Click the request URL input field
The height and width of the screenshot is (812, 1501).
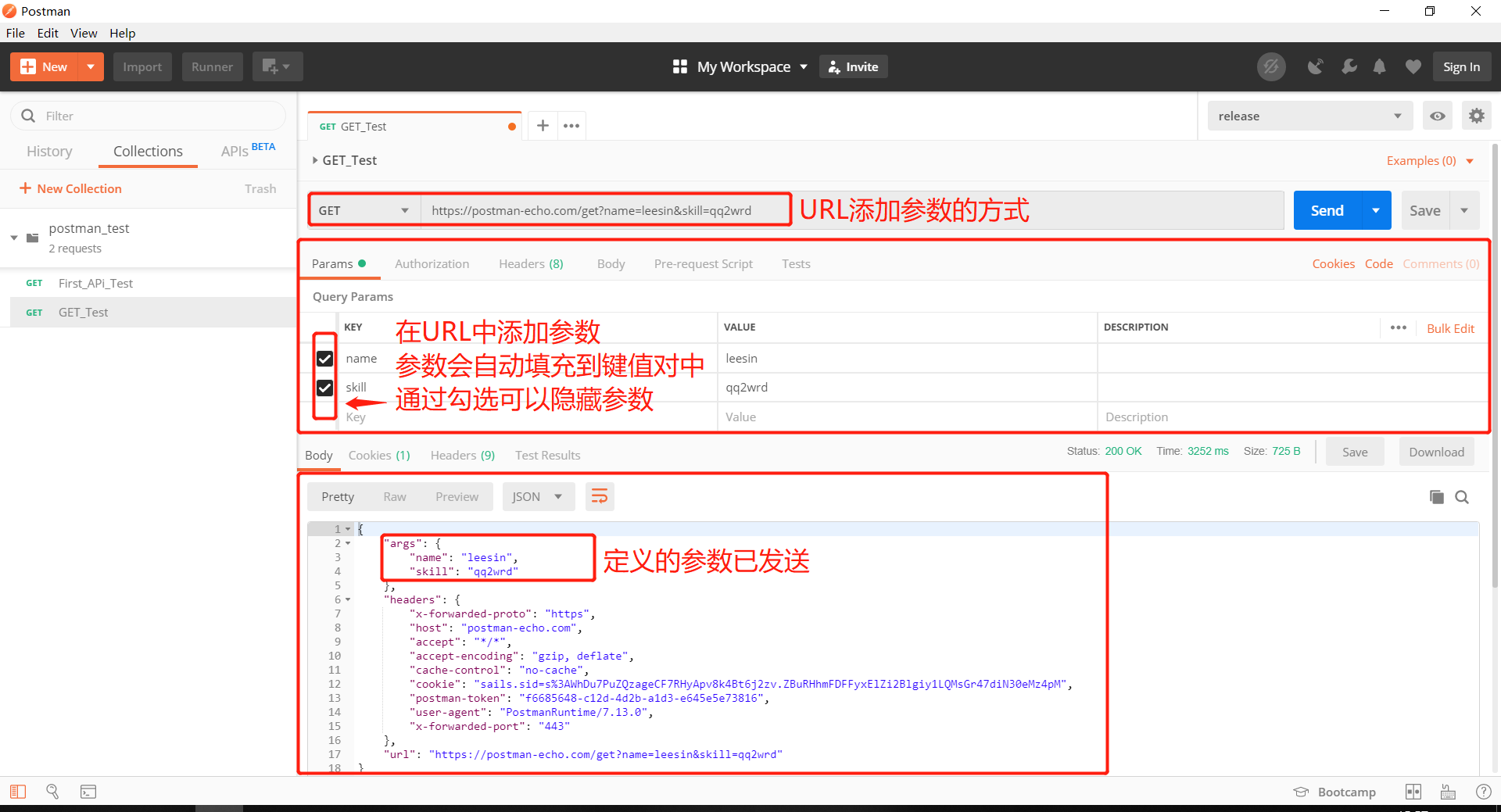(x=852, y=210)
